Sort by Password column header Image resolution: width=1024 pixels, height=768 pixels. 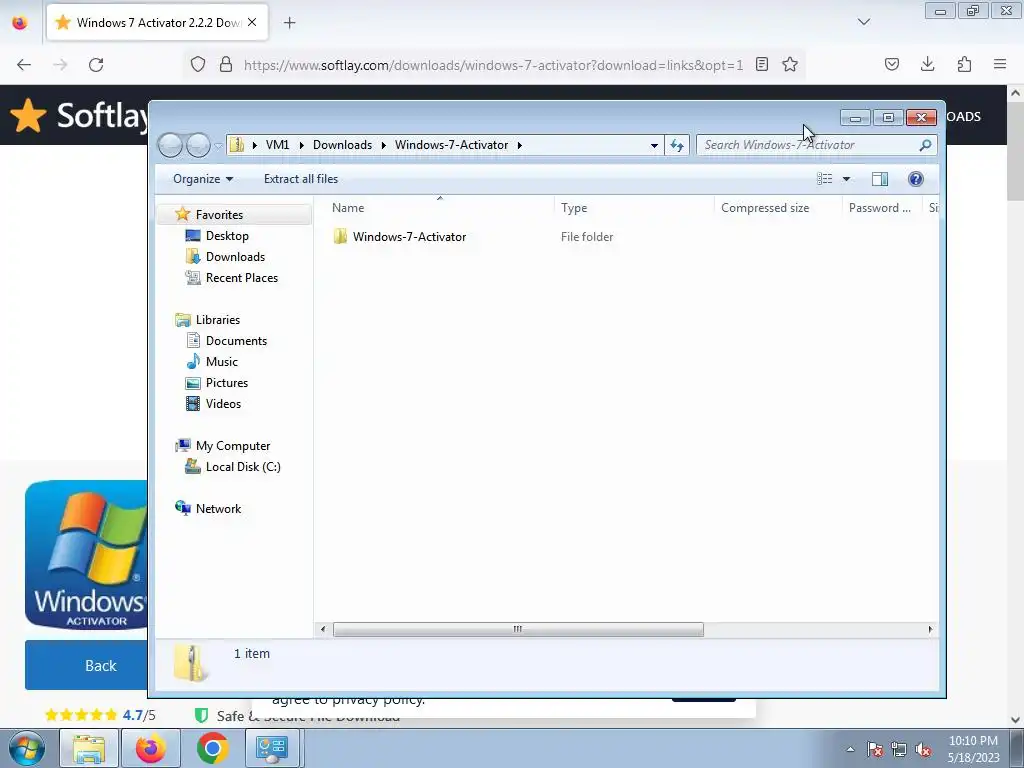coord(882,208)
